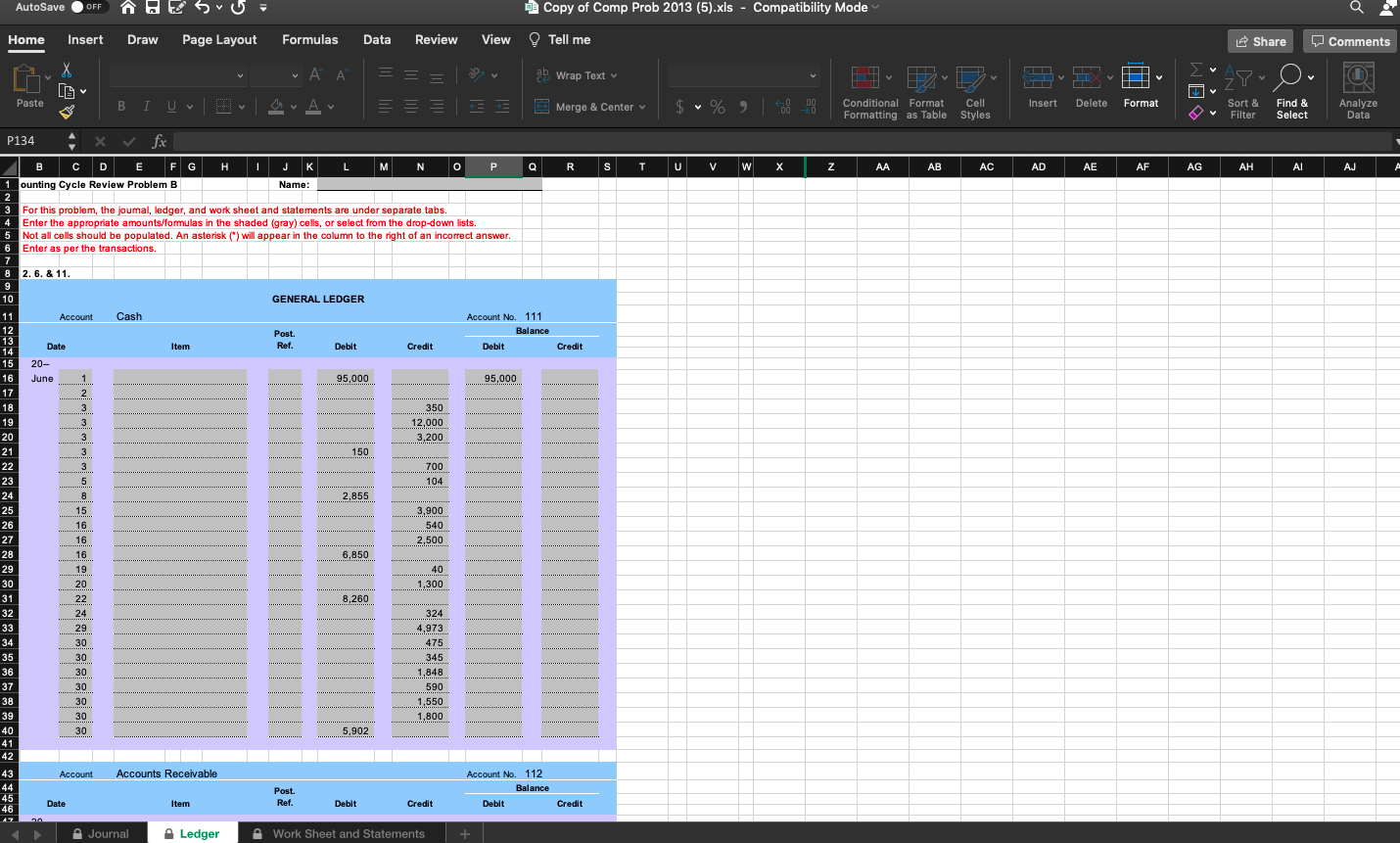Open Format as Table

pos(926,93)
